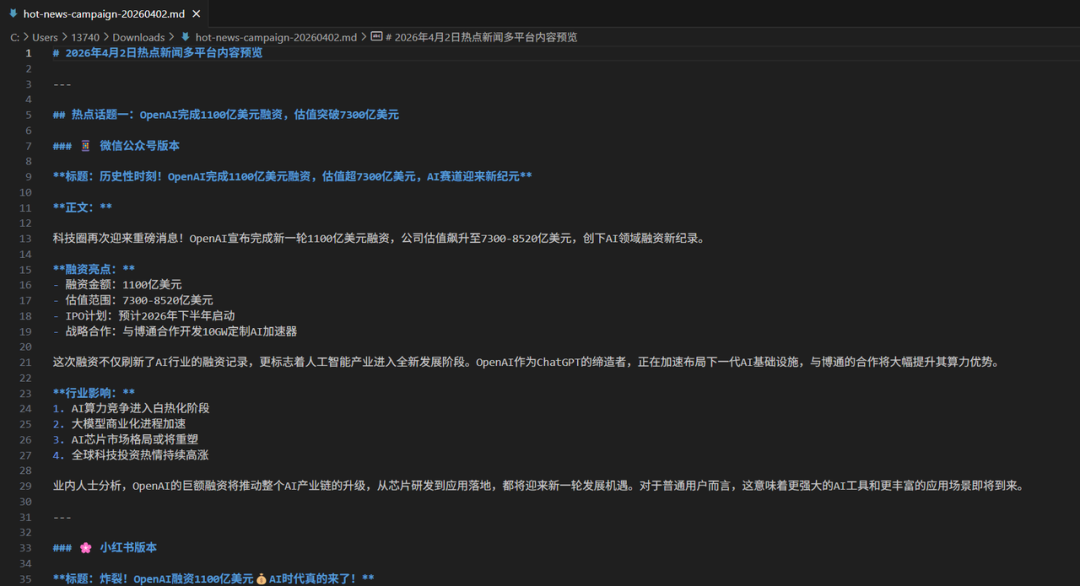This screenshot has width=1080, height=586.
Task: Click the '---' separator text on line 3
Action: 62,84
